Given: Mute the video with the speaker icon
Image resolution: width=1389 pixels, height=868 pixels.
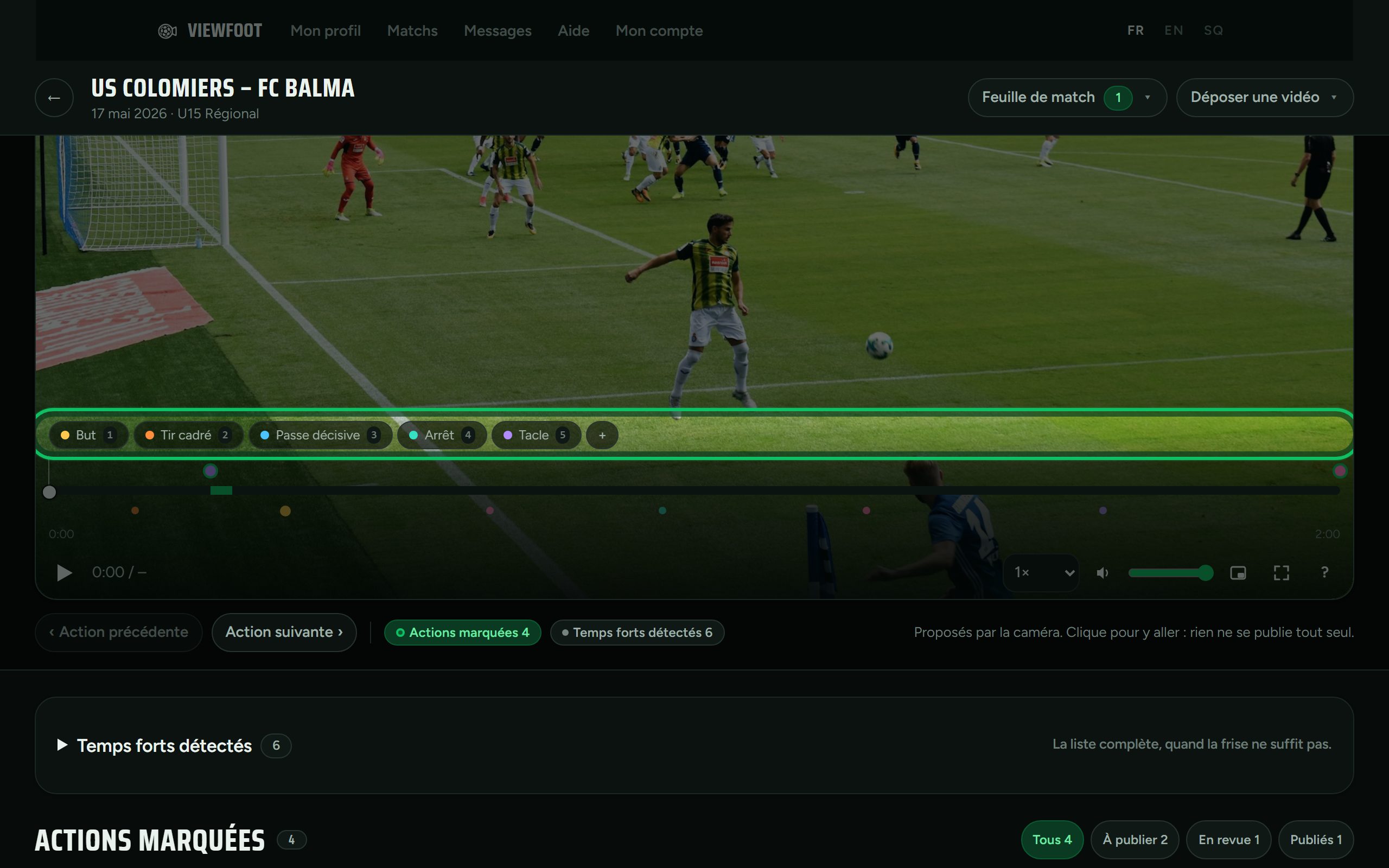Looking at the screenshot, I should pos(1103,572).
